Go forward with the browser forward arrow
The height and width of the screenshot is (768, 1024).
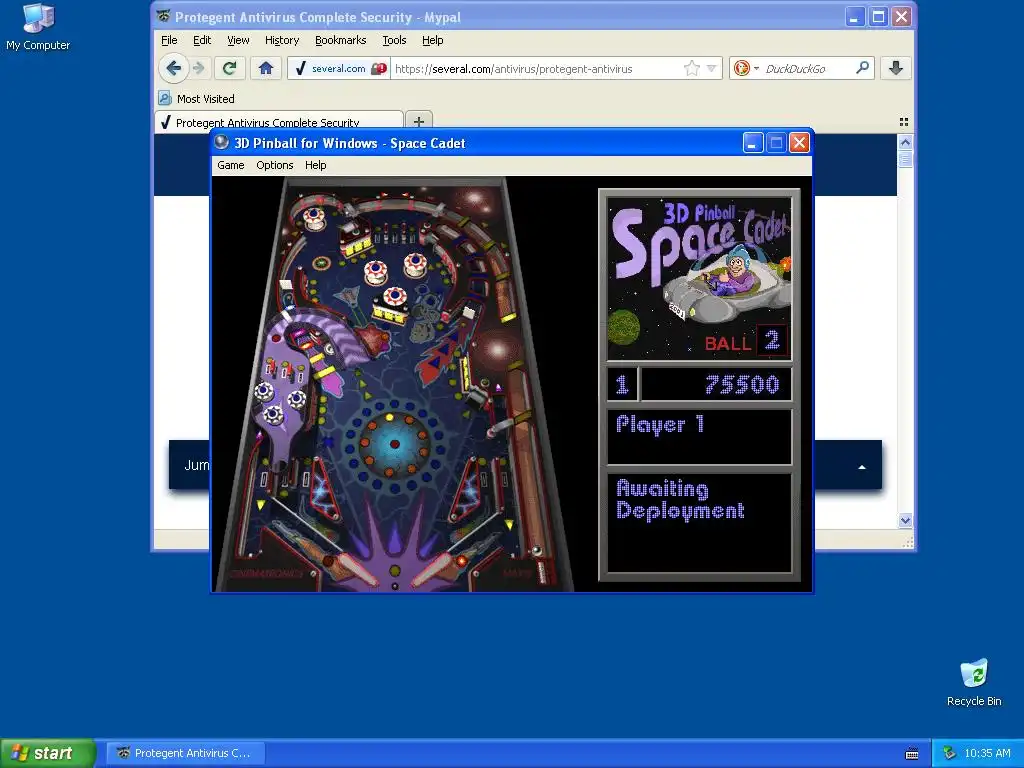tap(199, 68)
